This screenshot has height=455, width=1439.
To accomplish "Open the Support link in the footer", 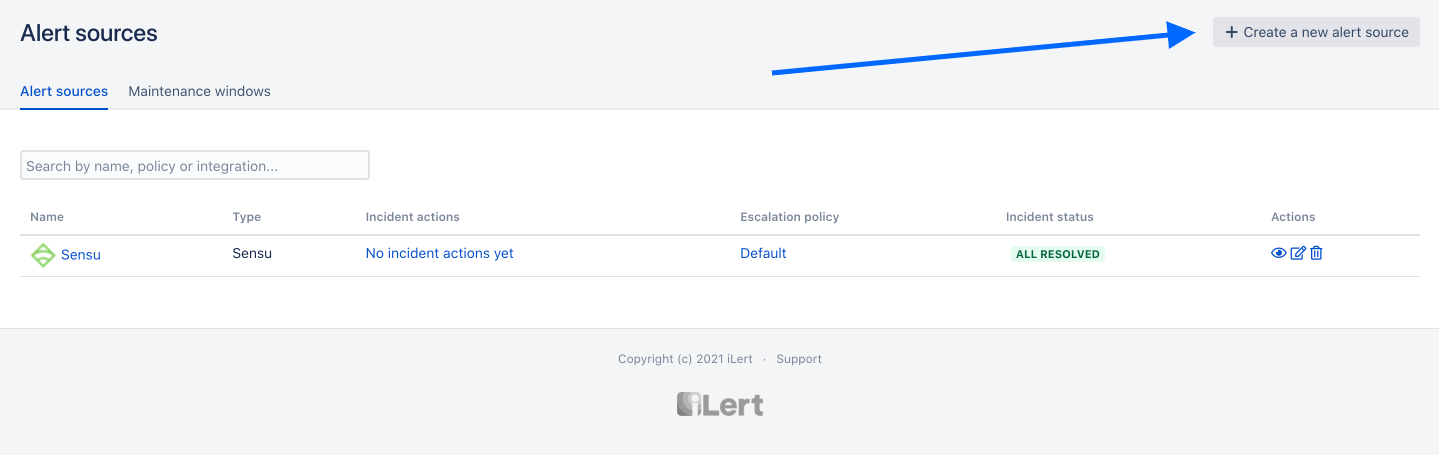I will [798, 359].
